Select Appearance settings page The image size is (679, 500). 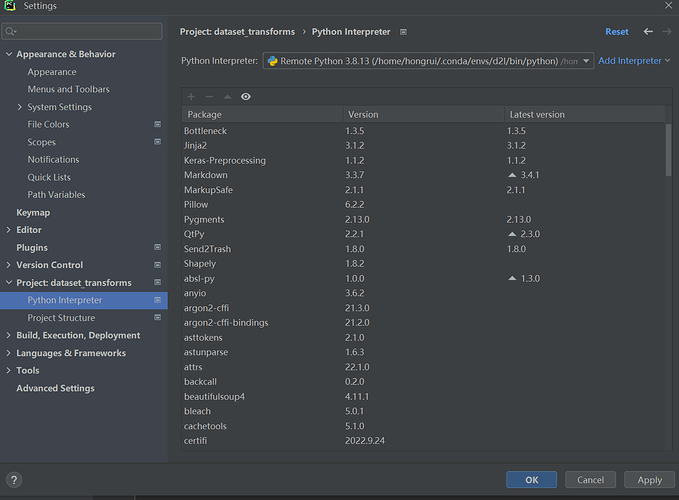coord(52,72)
